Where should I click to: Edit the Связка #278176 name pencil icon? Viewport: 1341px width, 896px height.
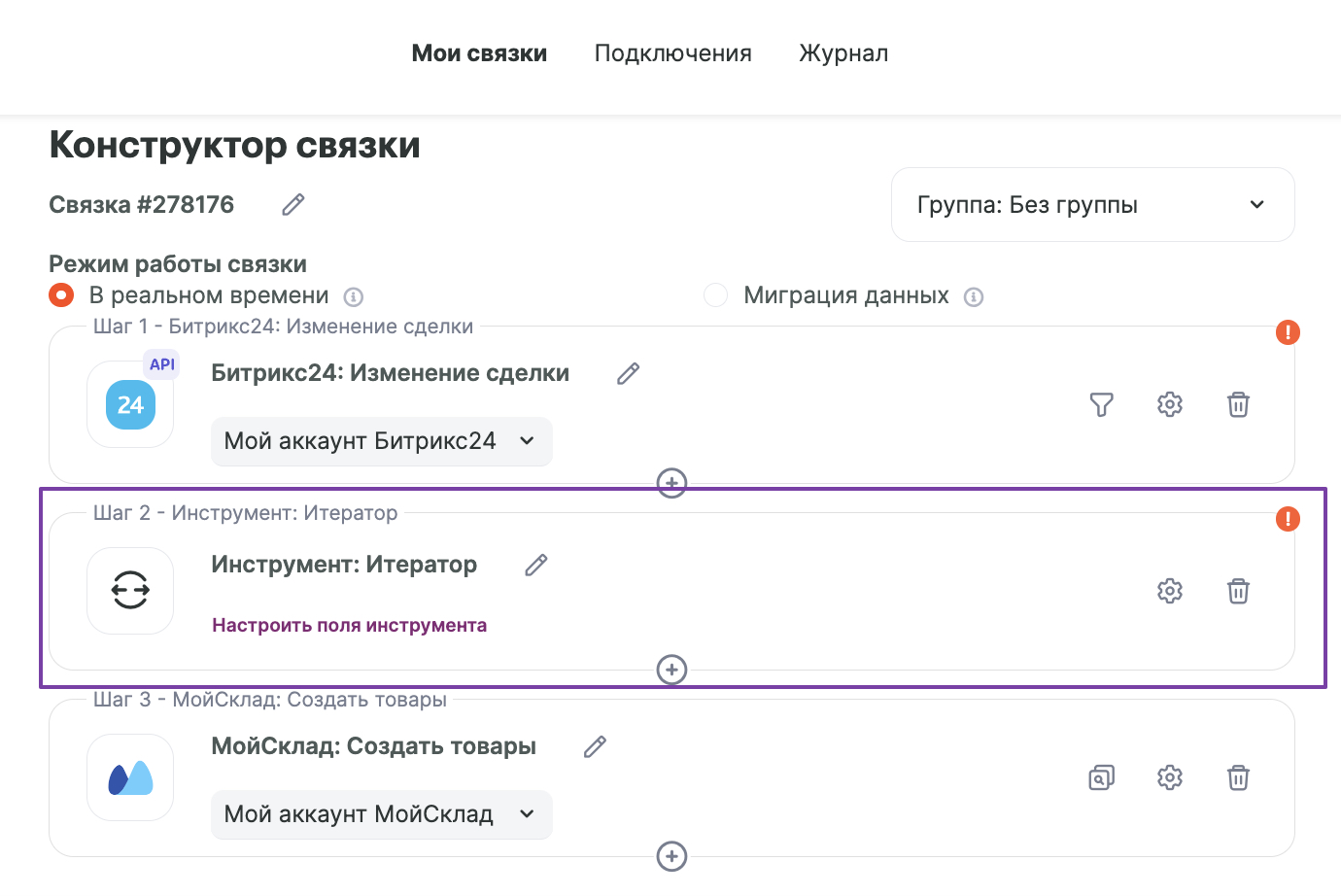[292, 204]
